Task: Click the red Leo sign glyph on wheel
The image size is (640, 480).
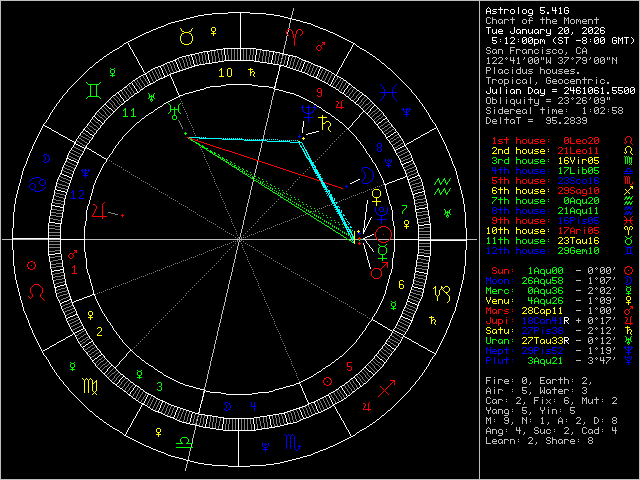Action: click(36, 293)
